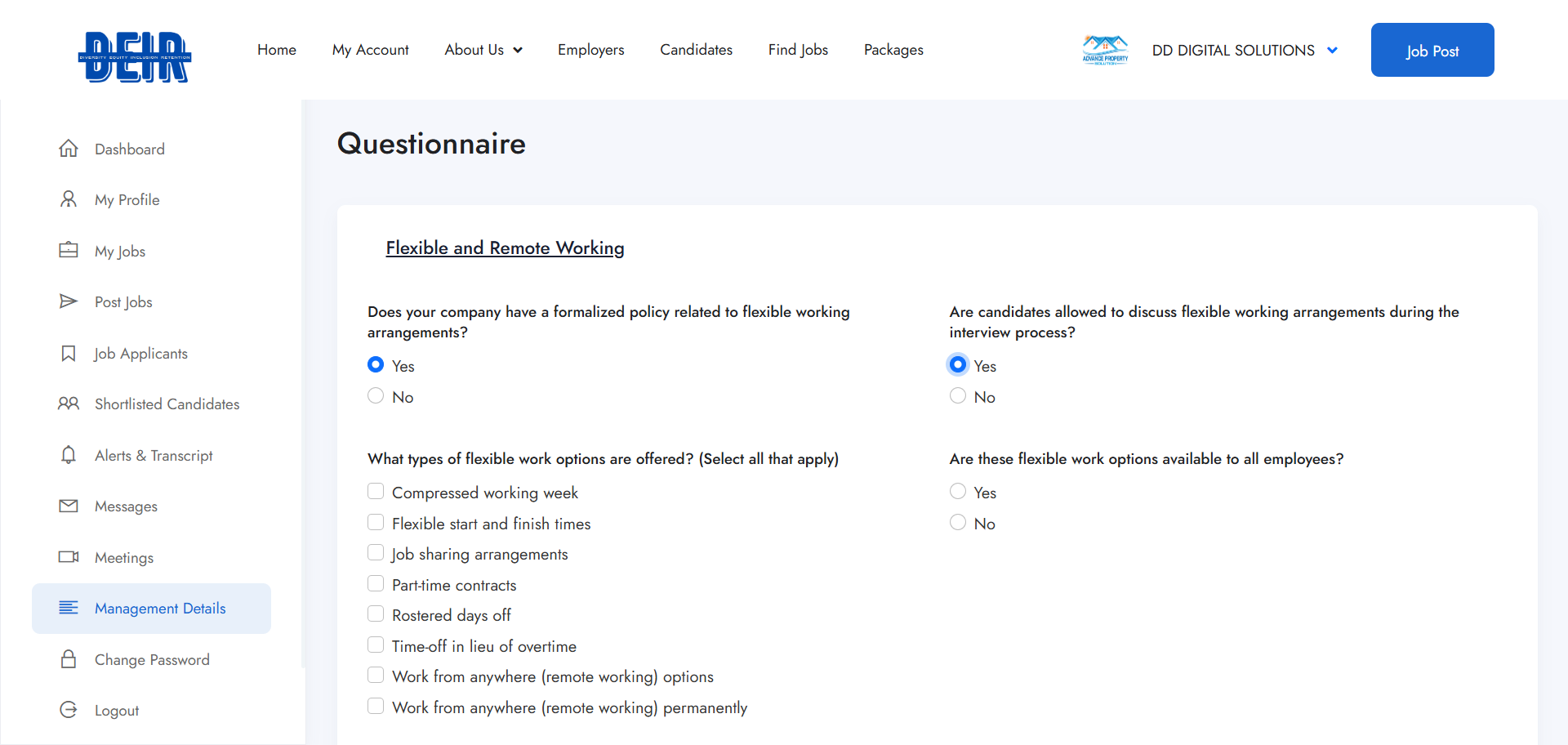Open the Candidates page
This screenshot has width=1568, height=745.
[696, 50]
